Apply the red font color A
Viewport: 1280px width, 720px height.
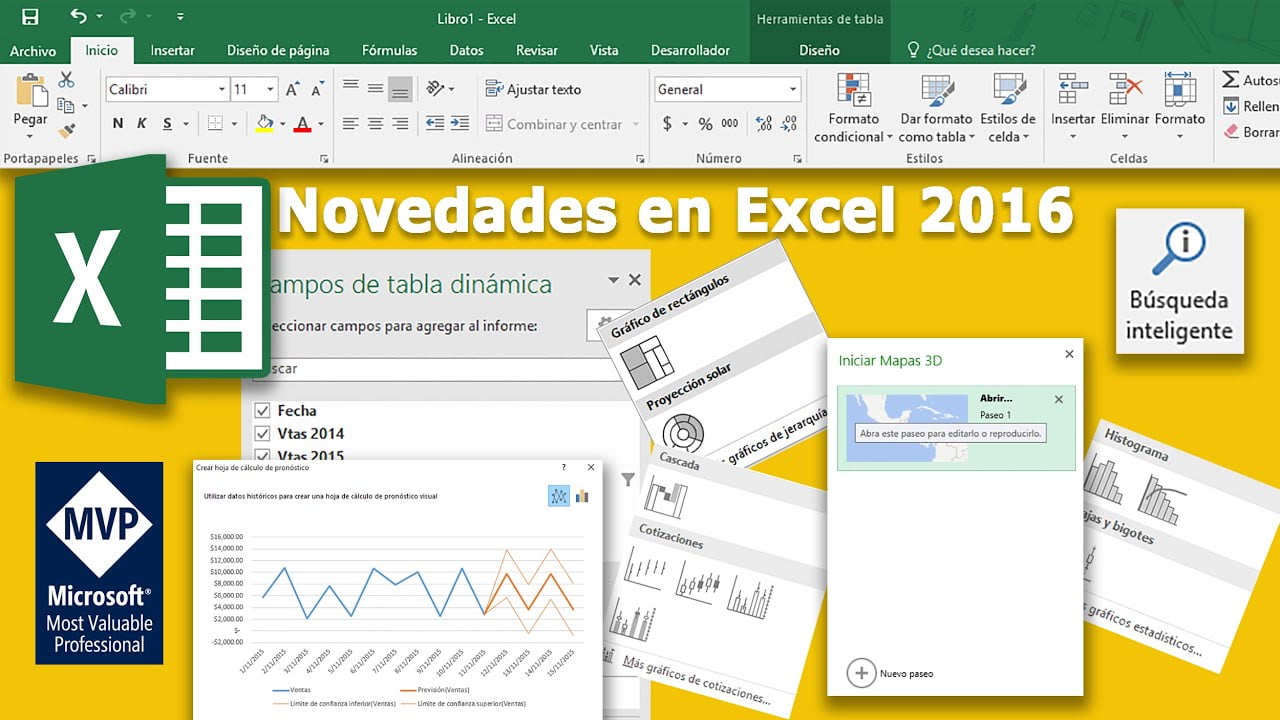pos(303,124)
